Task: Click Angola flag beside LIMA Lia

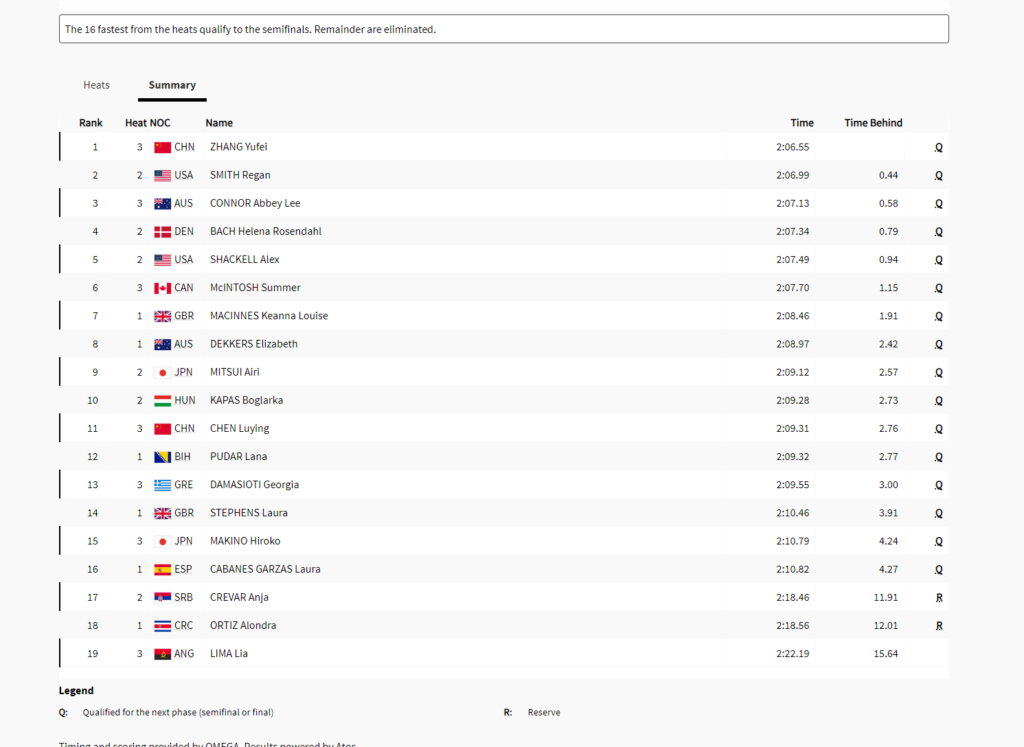Action: coord(162,653)
